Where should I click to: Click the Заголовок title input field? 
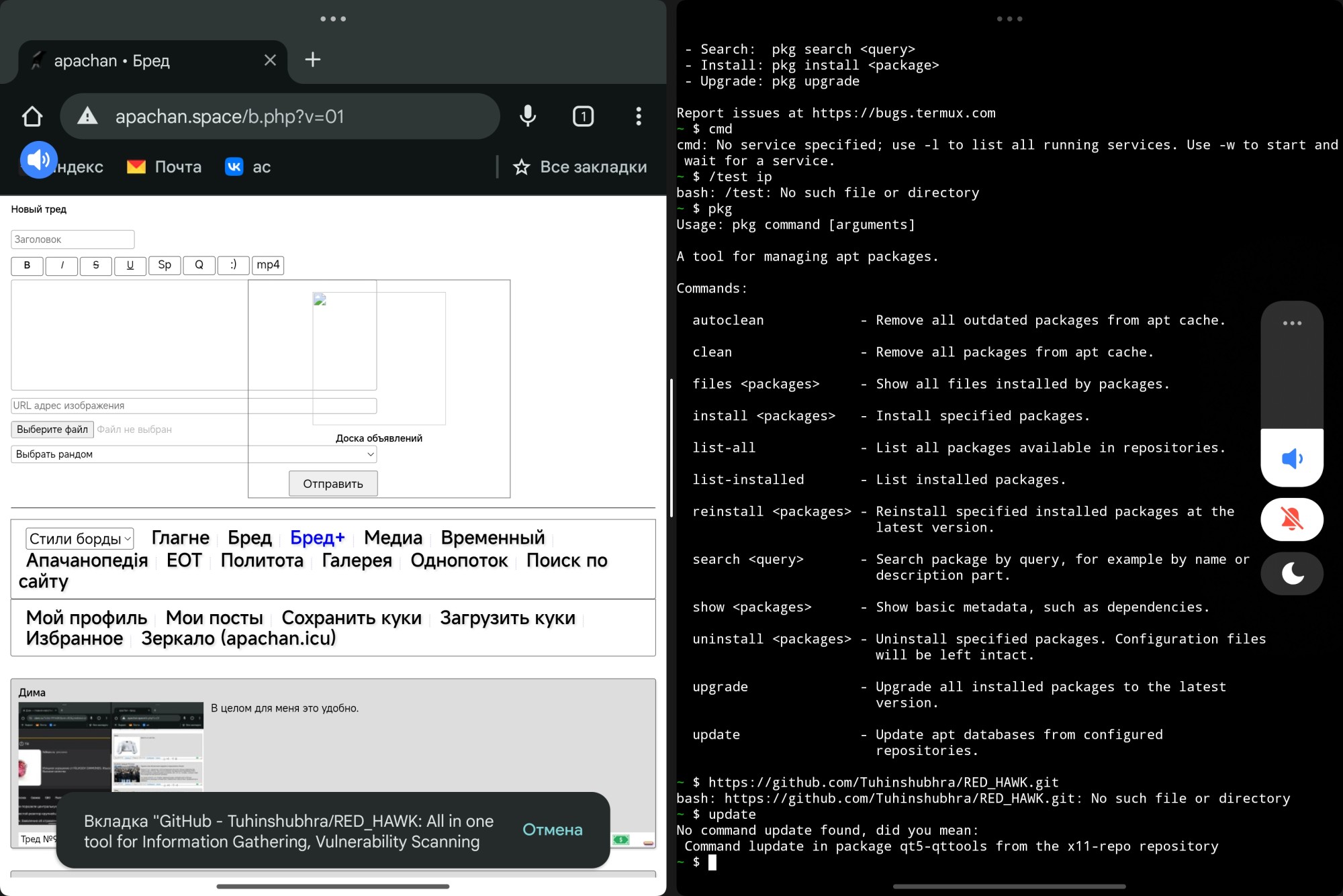pyautogui.click(x=73, y=239)
